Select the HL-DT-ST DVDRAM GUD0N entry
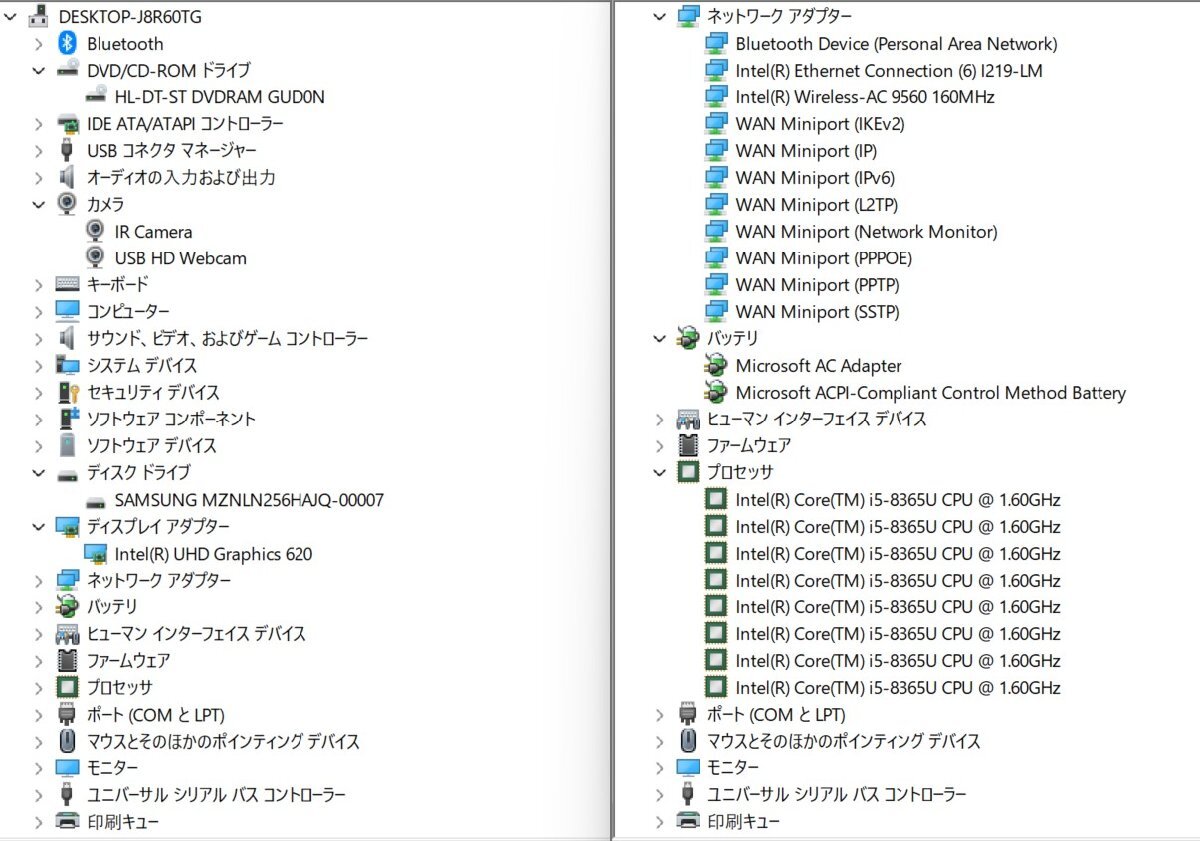The height and width of the screenshot is (841, 1200). pos(219,97)
